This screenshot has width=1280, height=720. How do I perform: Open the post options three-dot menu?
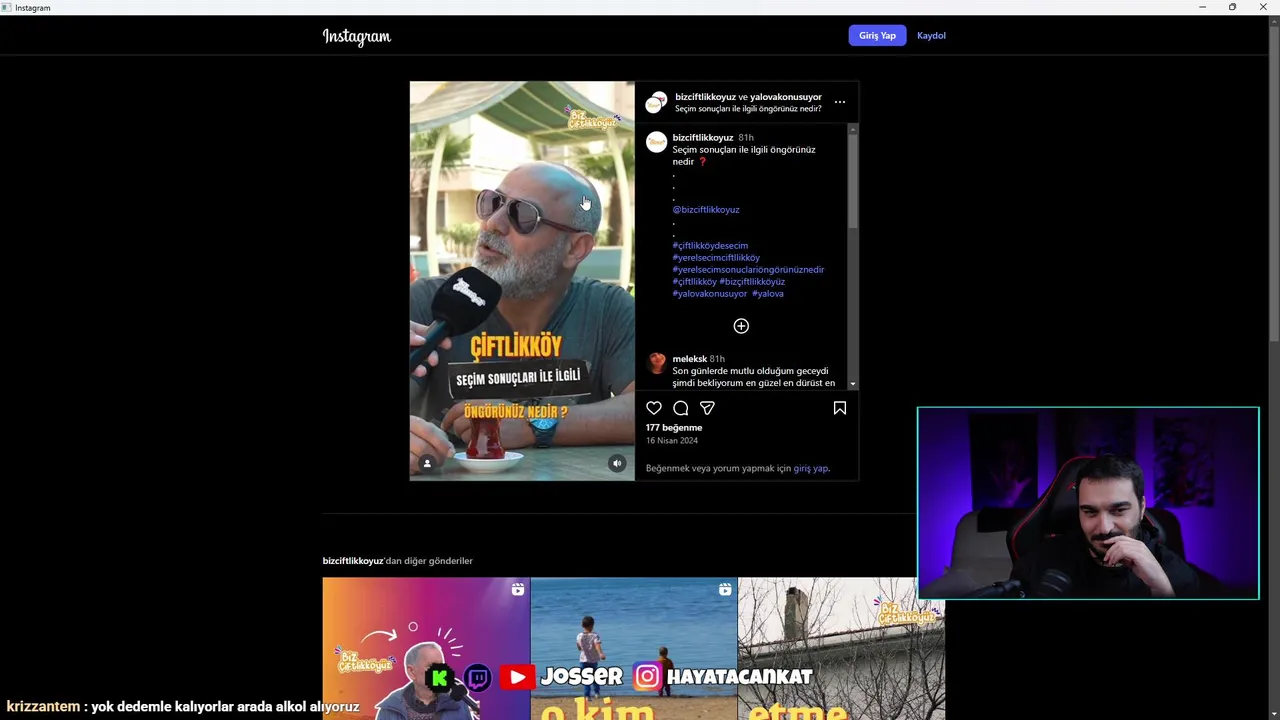coord(840,102)
